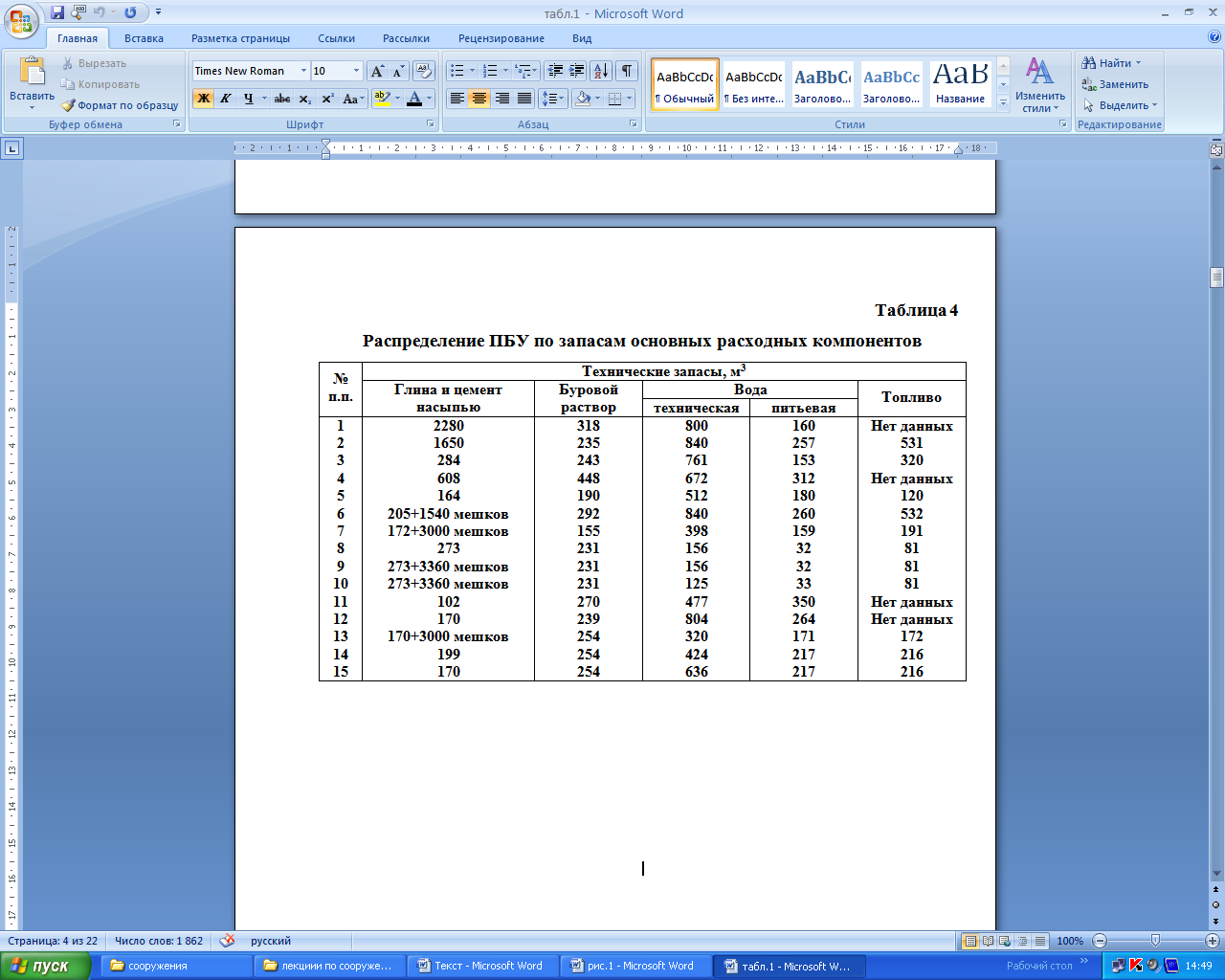Toggle Italic (К) formatting

point(226,99)
